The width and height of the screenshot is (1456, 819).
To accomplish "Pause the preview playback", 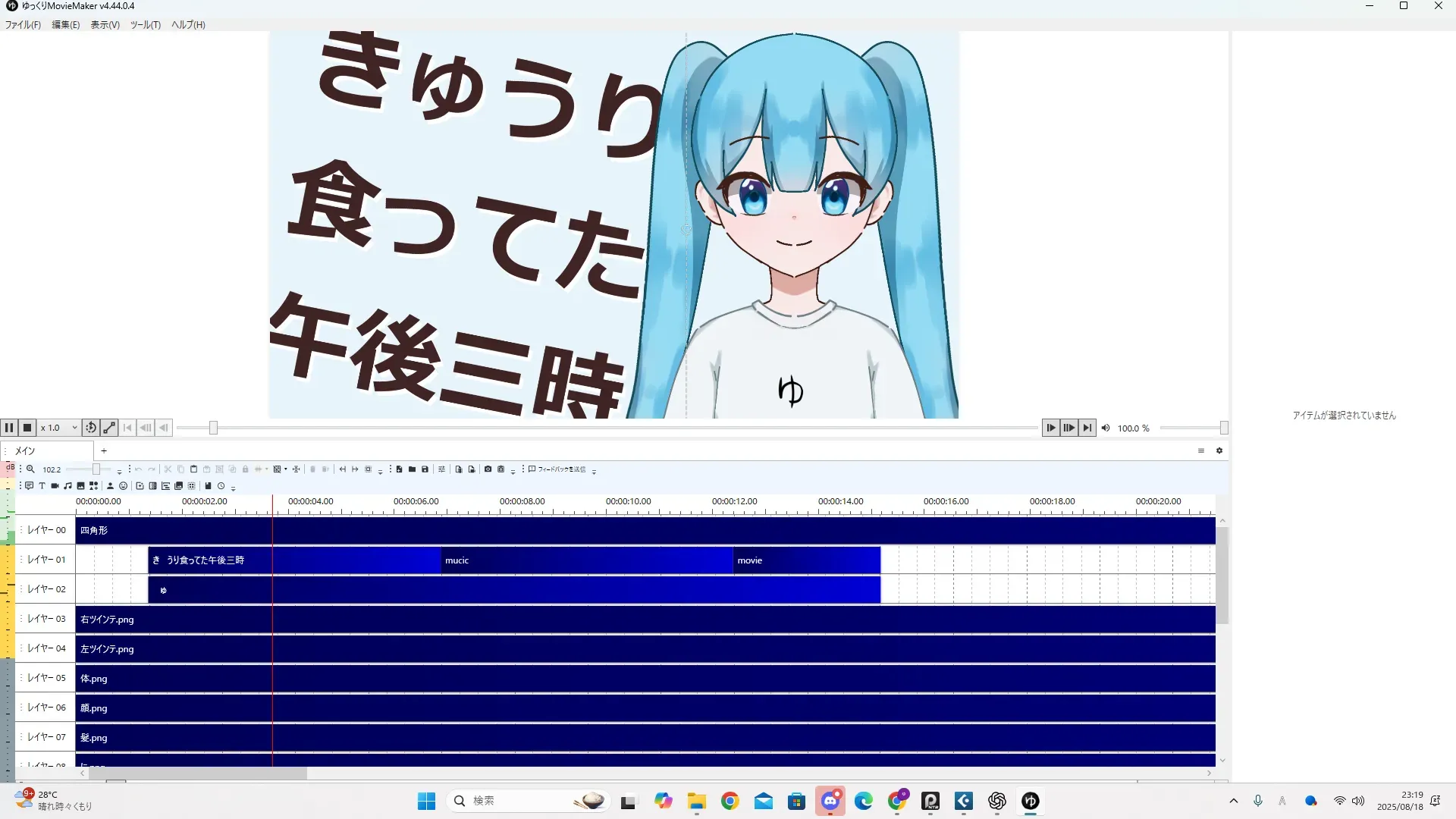I will pos(9,428).
